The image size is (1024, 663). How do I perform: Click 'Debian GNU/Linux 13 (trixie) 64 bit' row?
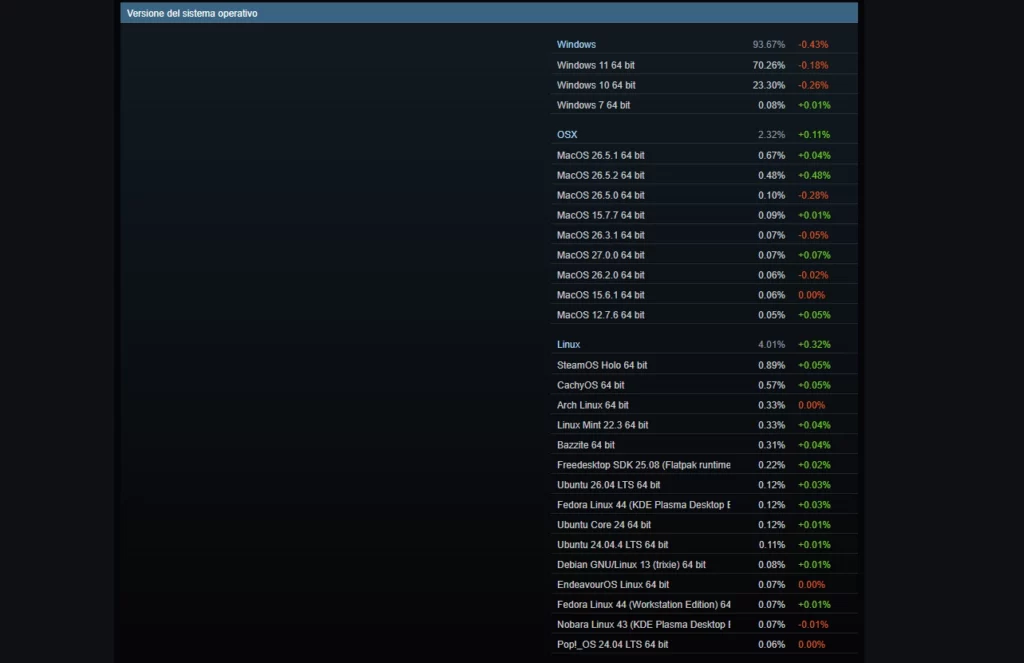[704, 564]
